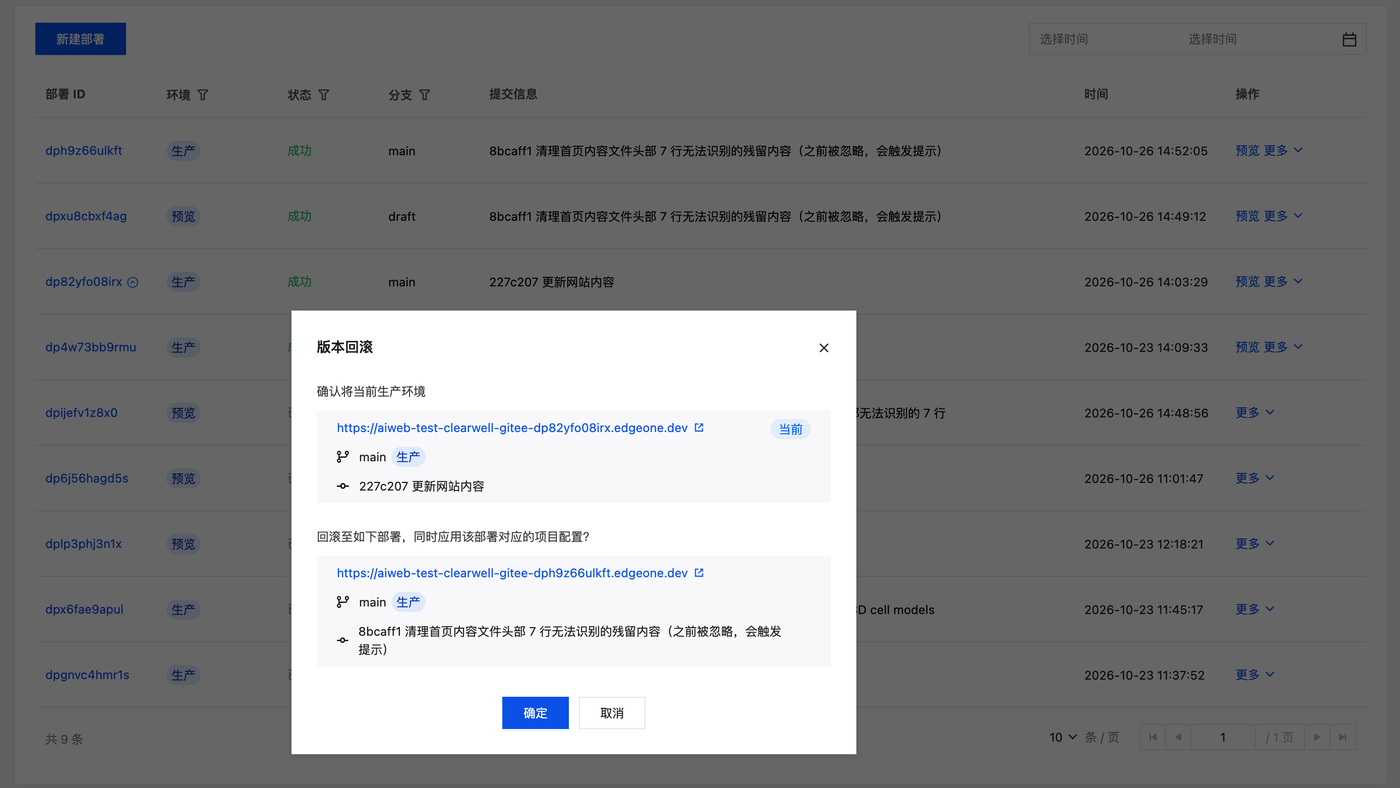The width and height of the screenshot is (1400, 788).
Task: Expand 更多 menu for 12:18:21 deployment
Action: point(1255,544)
